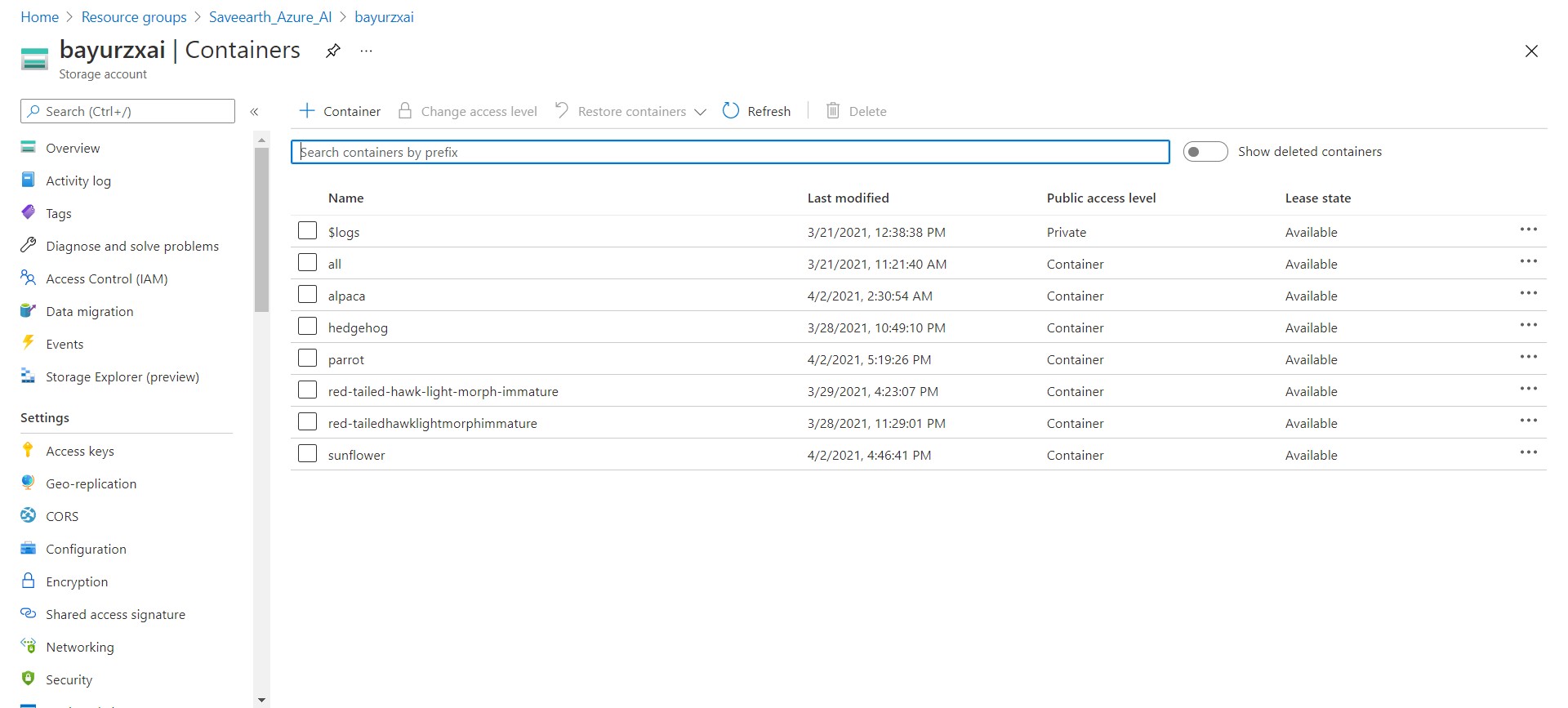Collapse the sidebar with the double chevron
1568x708 pixels.
pyautogui.click(x=254, y=112)
